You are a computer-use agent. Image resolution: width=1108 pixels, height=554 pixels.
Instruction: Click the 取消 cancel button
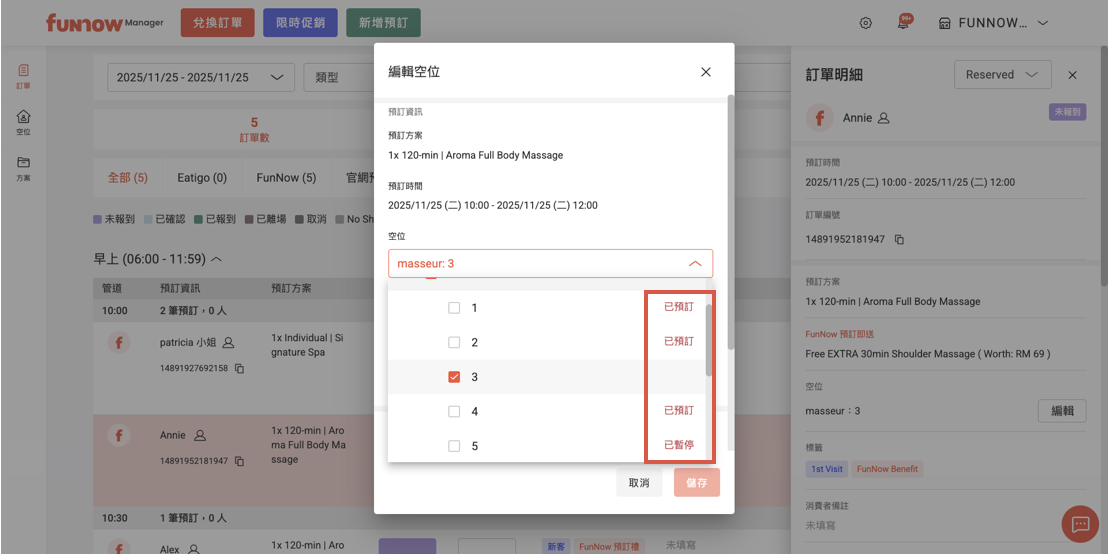pyautogui.click(x=639, y=482)
